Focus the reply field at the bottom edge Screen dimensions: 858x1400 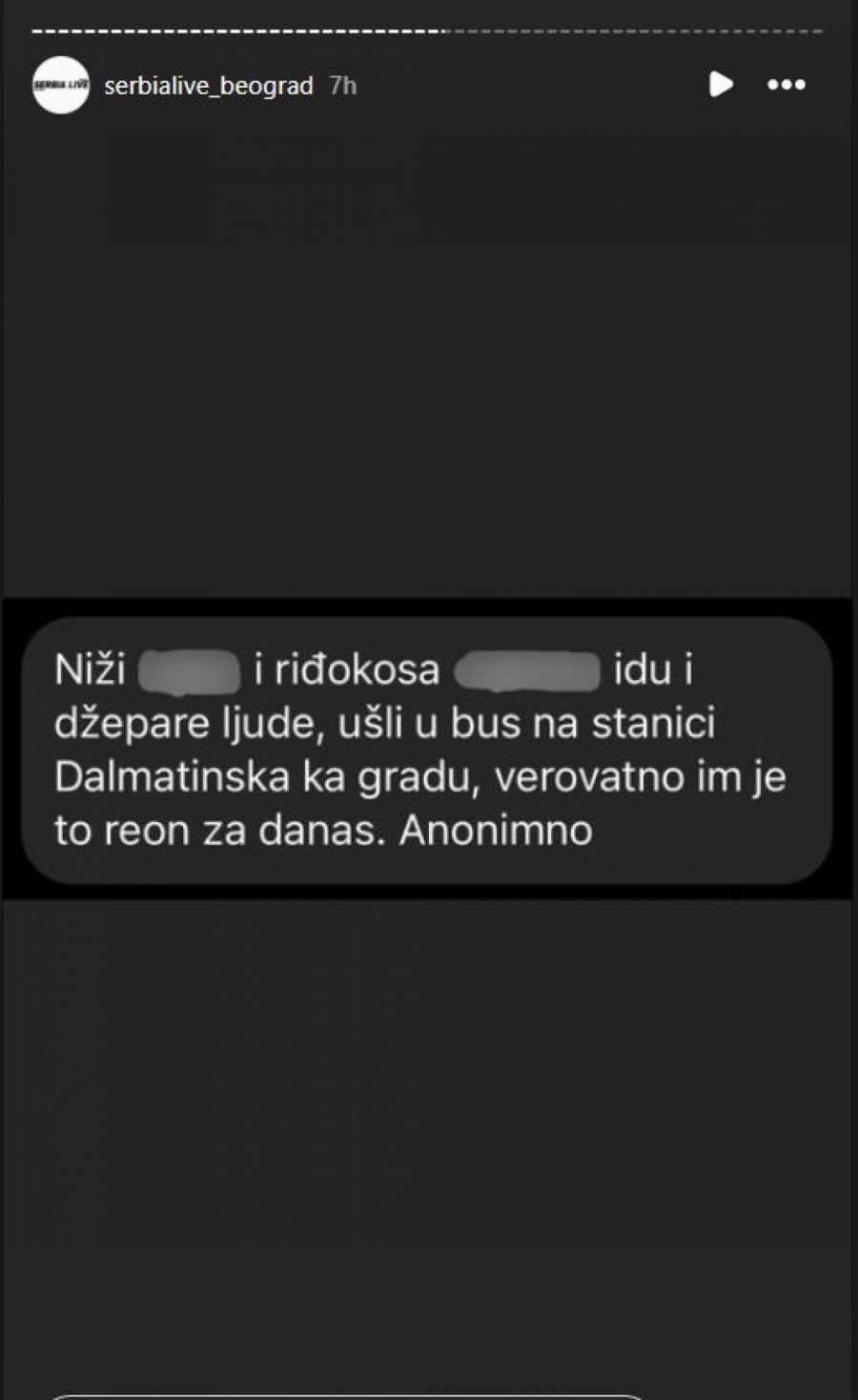[x=348, y=1396]
